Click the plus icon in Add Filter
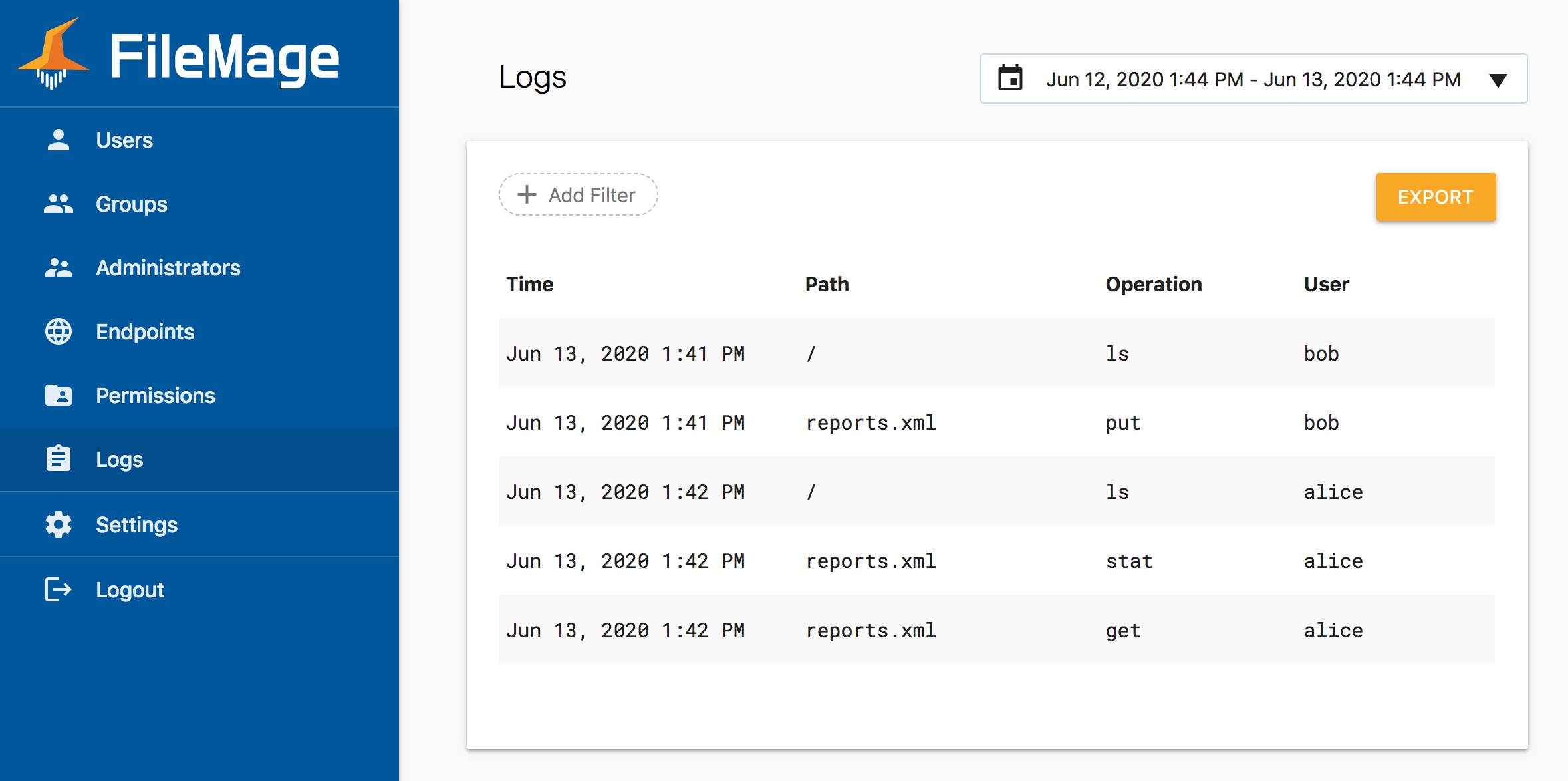1568x781 pixels. [x=527, y=194]
